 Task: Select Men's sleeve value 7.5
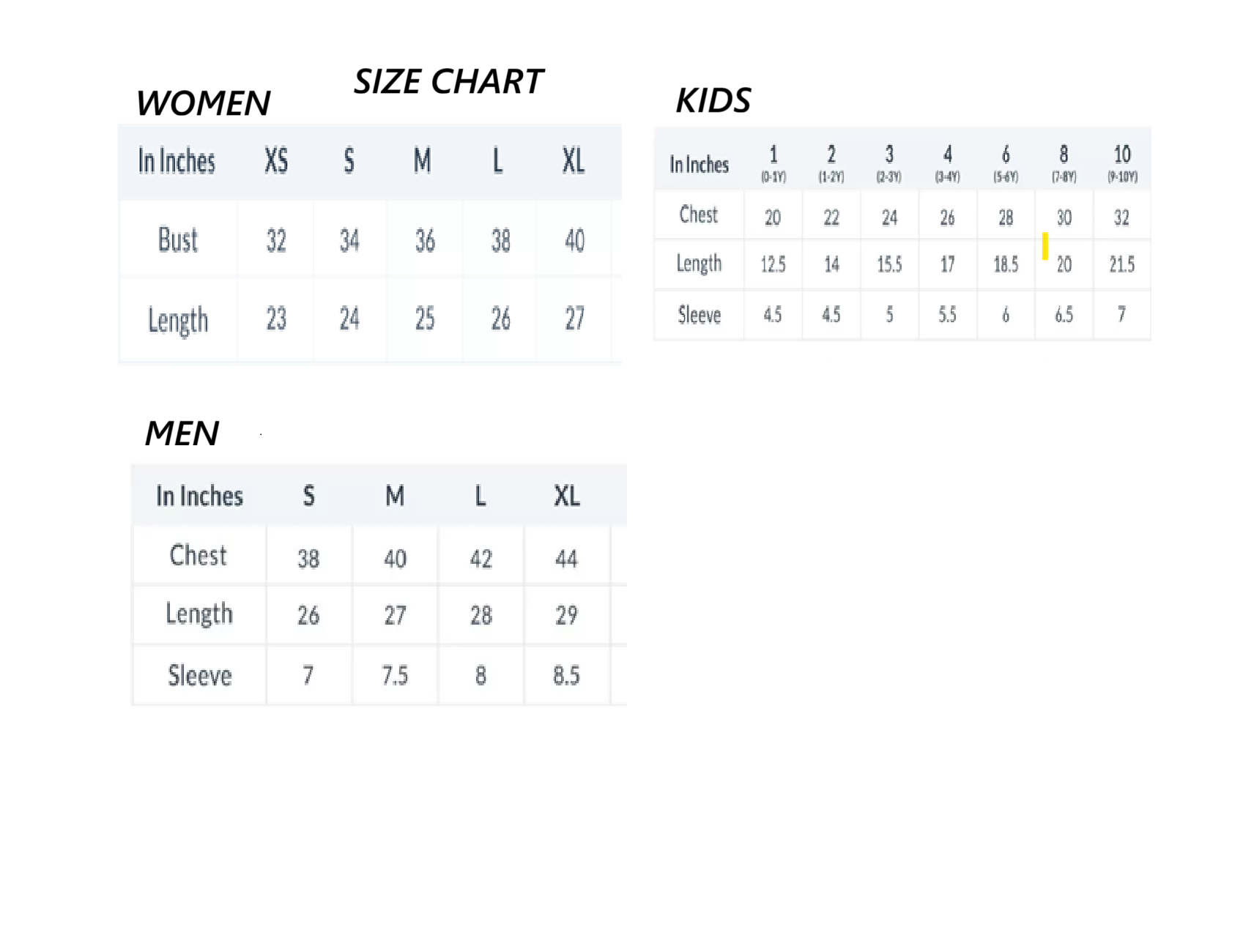(395, 675)
